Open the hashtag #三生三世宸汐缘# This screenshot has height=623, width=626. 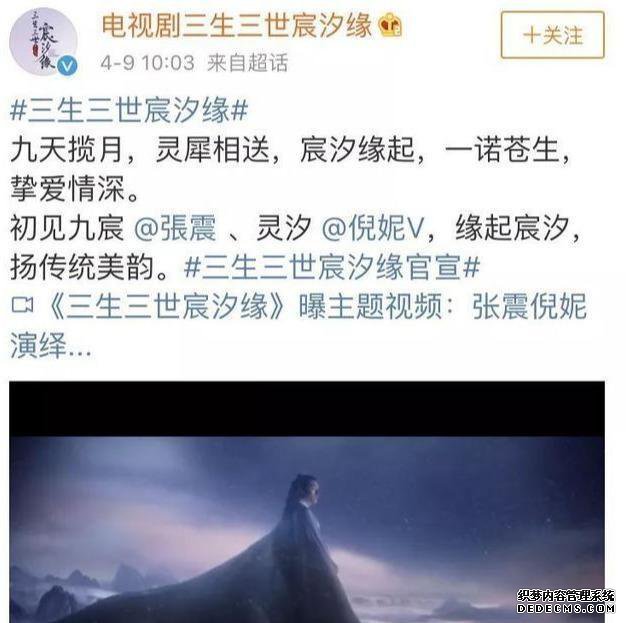pos(129,110)
